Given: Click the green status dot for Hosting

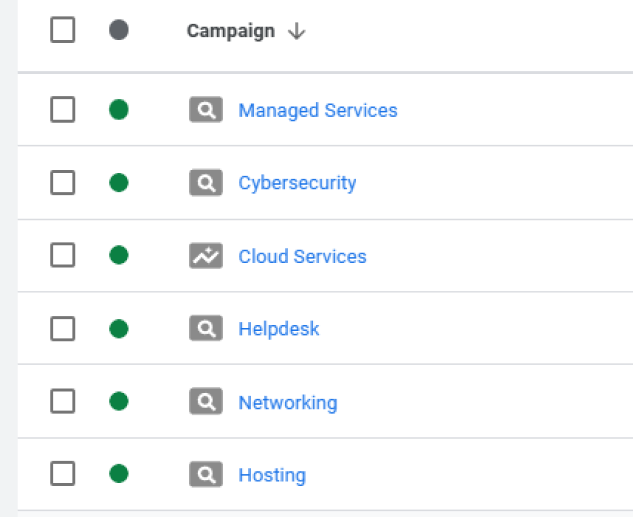Looking at the screenshot, I should [x=119, y=475].
